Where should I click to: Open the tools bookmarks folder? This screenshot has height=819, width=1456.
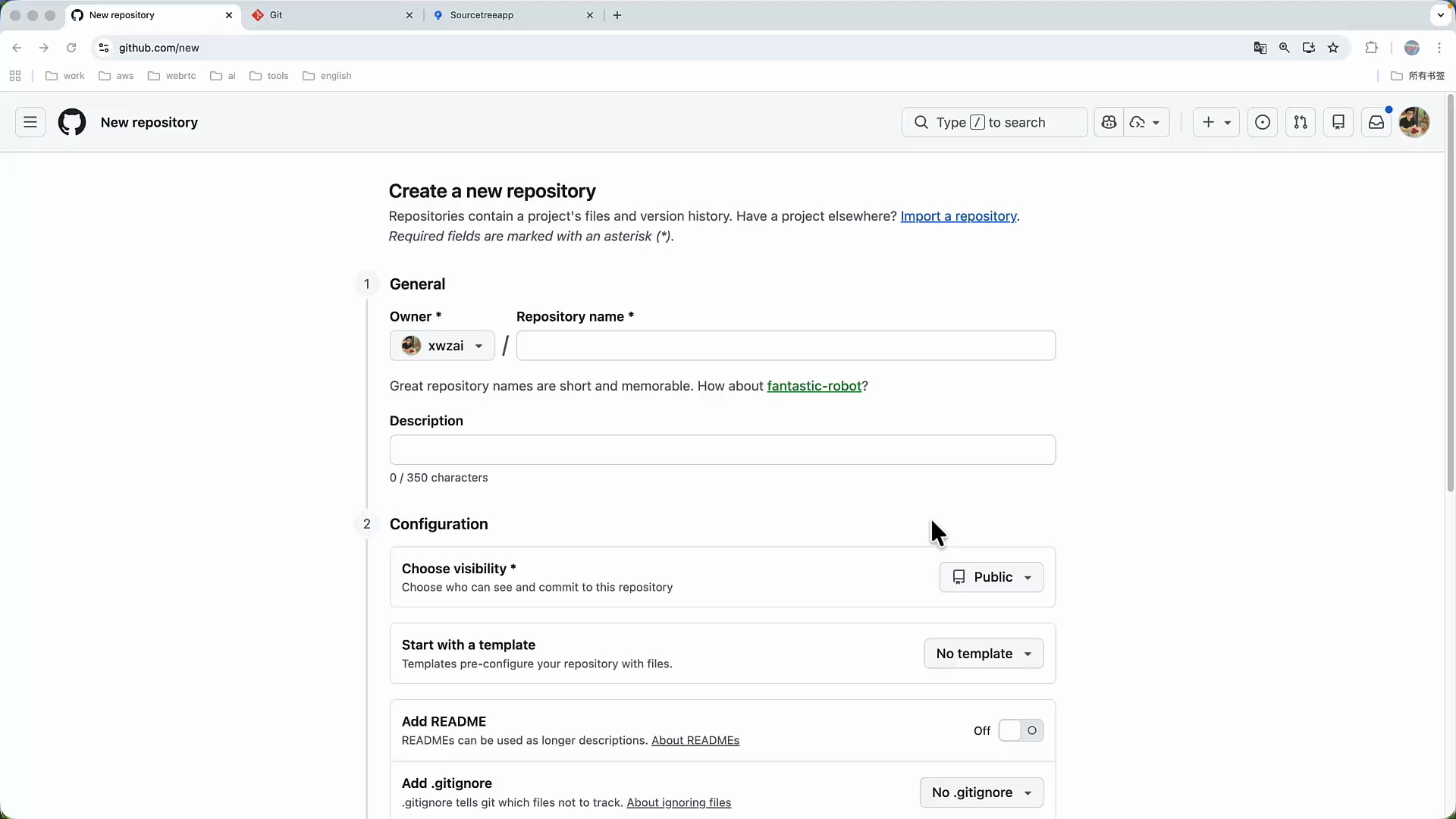pyautogui.click(x=269, y=76)
